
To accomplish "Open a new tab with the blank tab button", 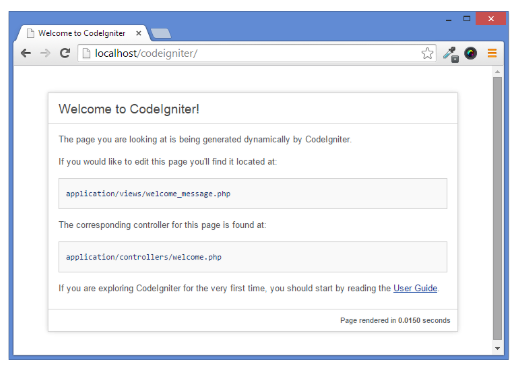I will tap(161, 33).
